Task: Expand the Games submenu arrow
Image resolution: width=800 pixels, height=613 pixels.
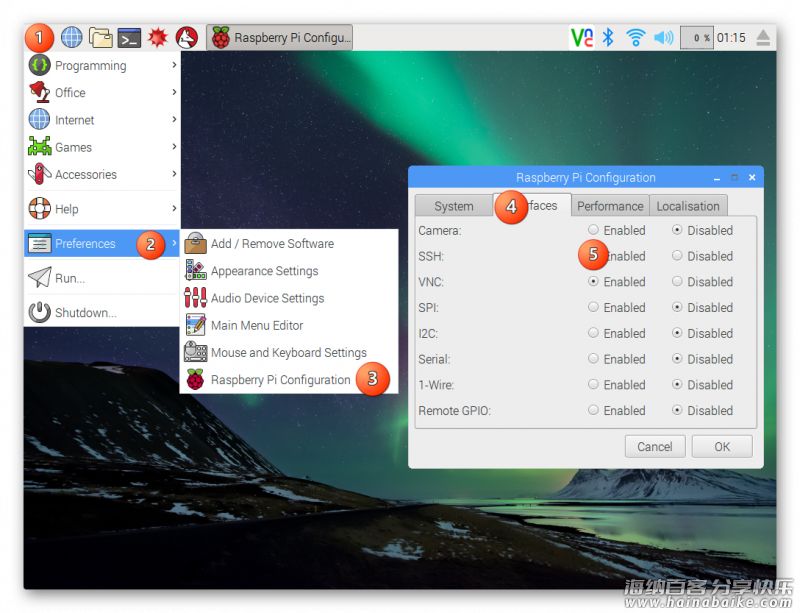Action: click(x=174, y=146)
